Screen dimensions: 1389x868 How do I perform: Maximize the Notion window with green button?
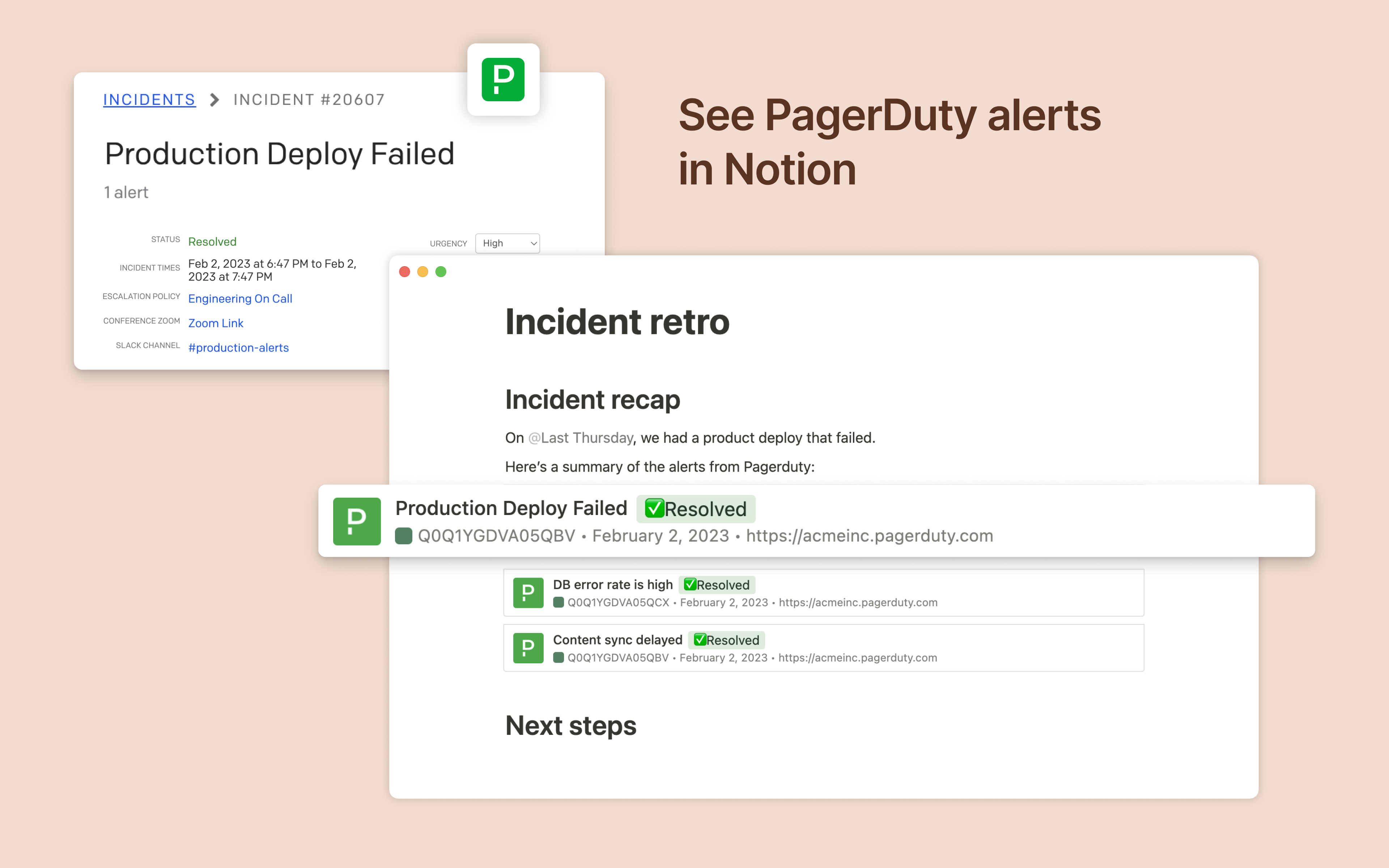441,272
